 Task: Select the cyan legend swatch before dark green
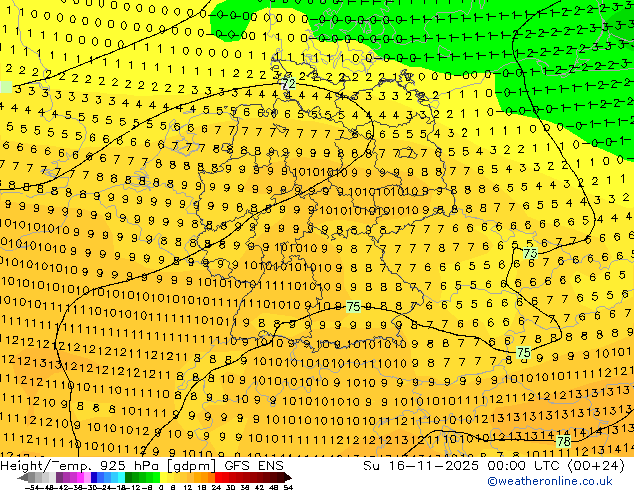tap(122, 477)
